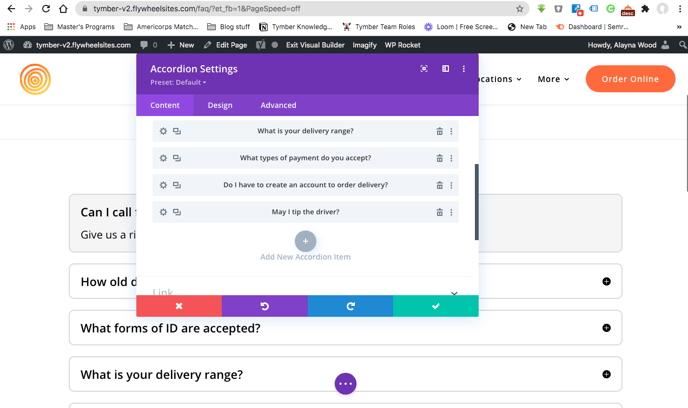Undo last accordion change
Screen dimensions: 688x408
tap(265, 306)
